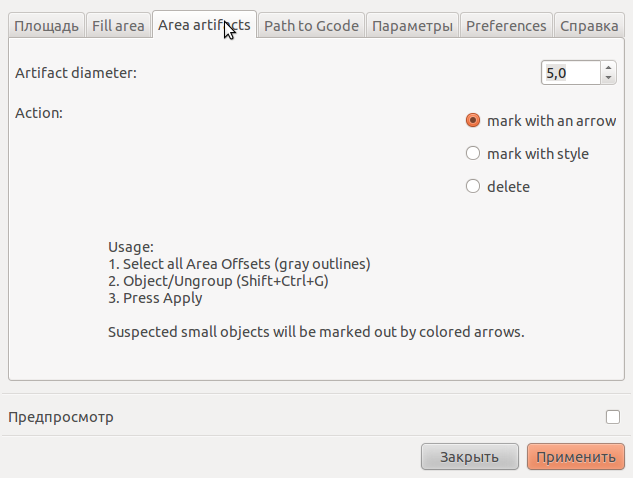Switch to the Preferences tab
The height and width of the screenshot is (478, 633).
pos(506,25)
